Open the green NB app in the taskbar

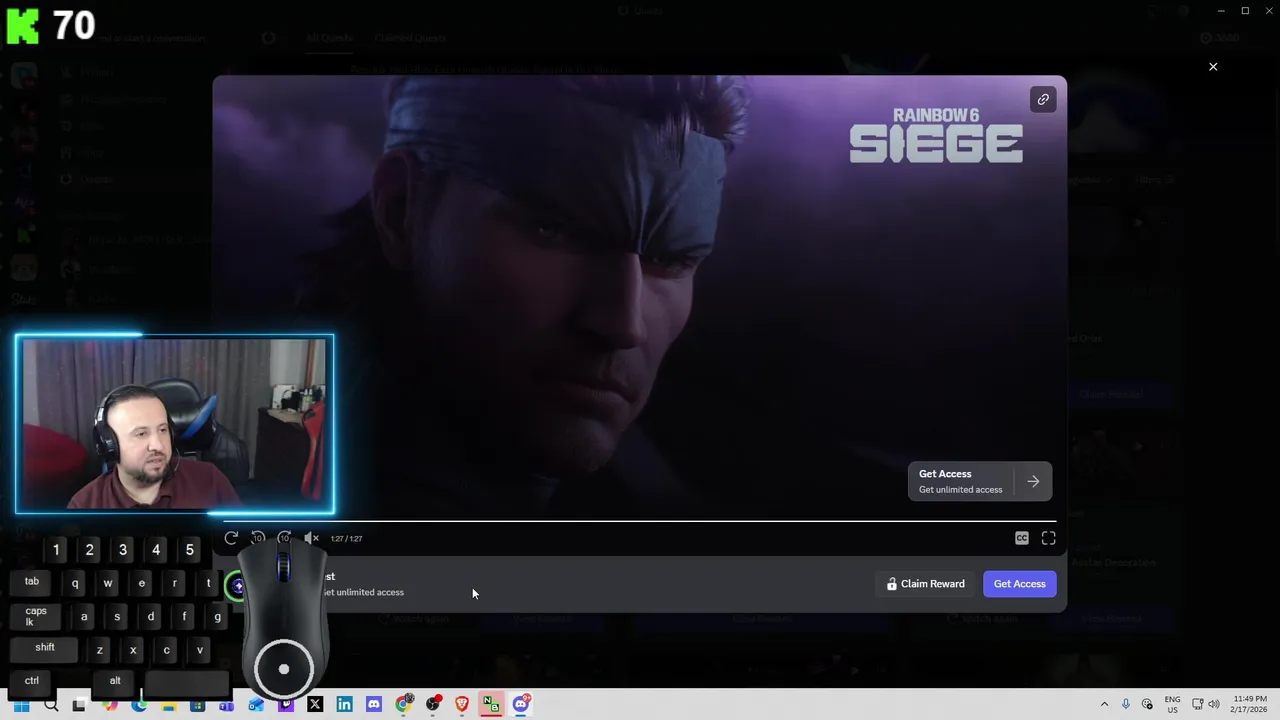(x=491, y=704)
